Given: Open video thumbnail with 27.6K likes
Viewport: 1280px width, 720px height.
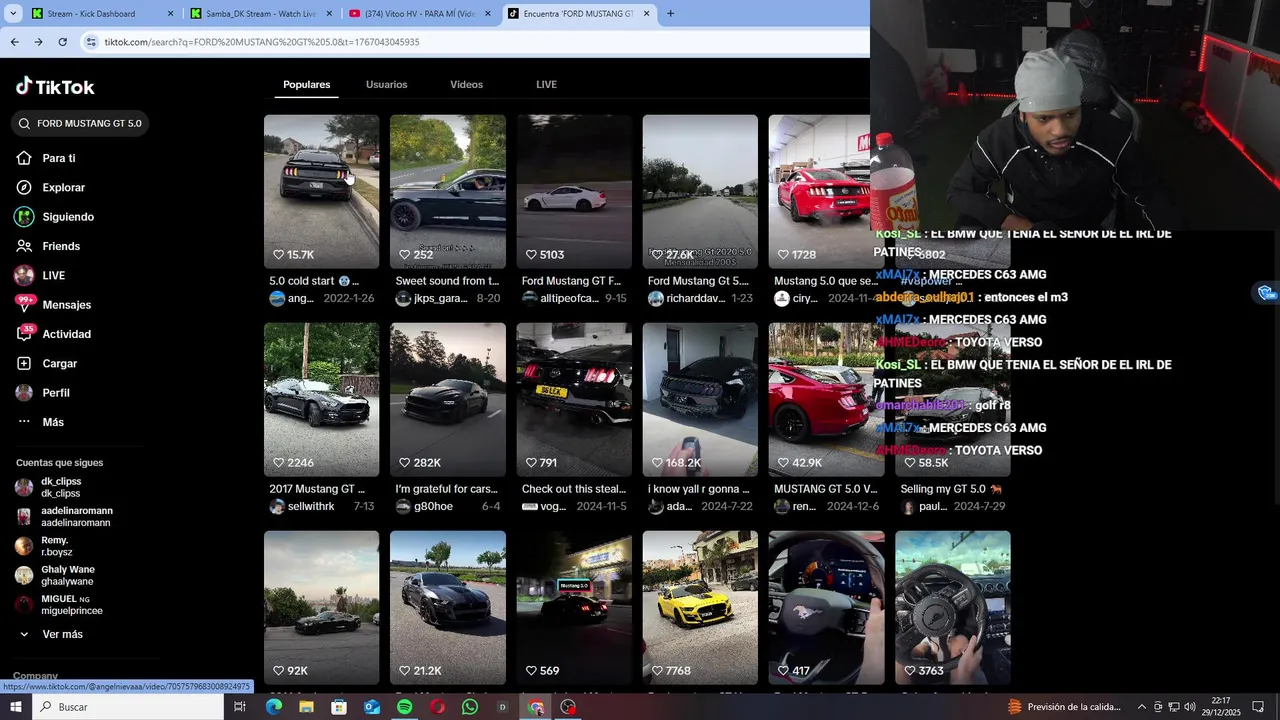Looking at the screenshot, I should [x=700, y=191].
